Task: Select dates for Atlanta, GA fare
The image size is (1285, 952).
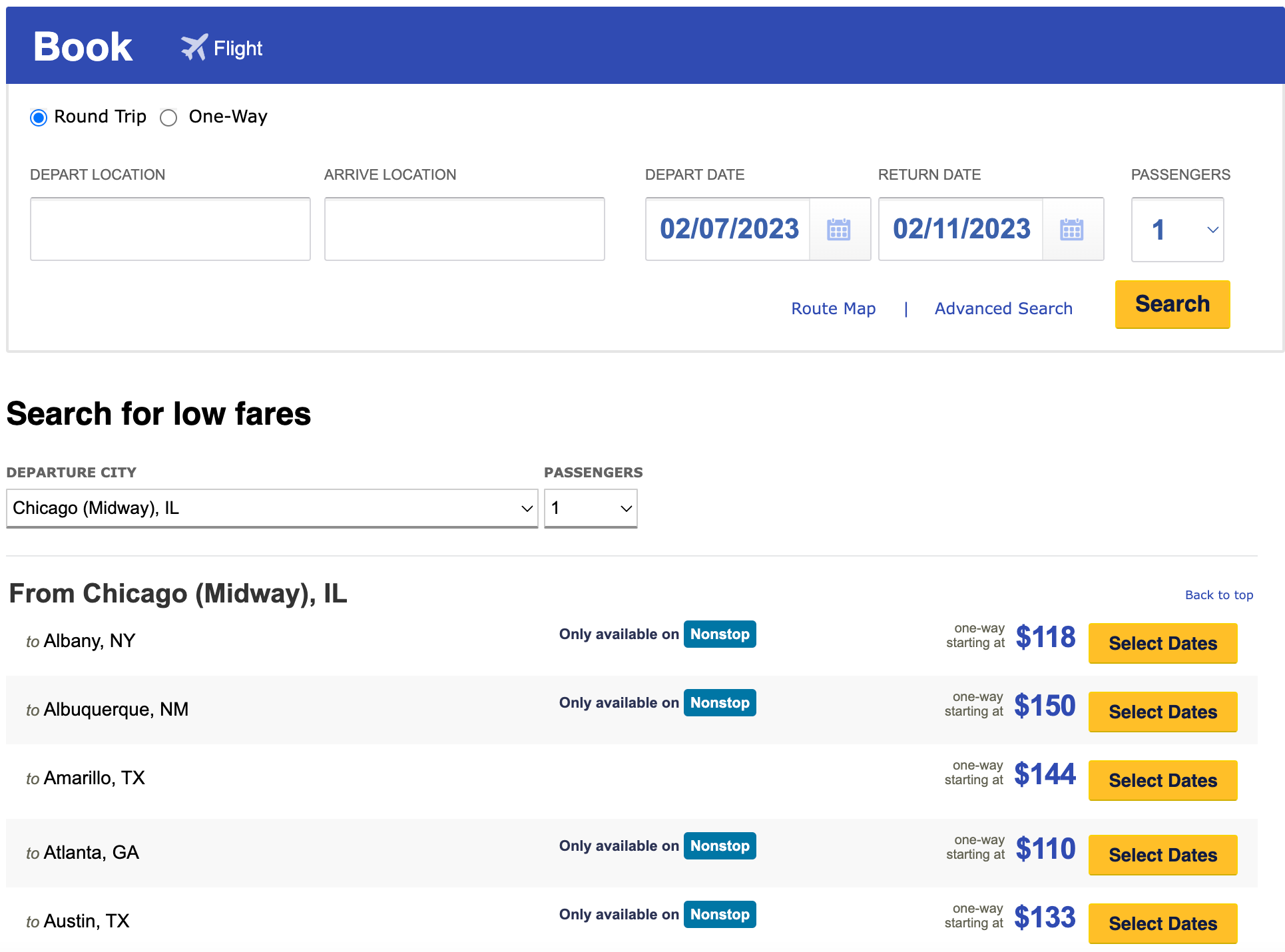Action: click(1162, 855)
